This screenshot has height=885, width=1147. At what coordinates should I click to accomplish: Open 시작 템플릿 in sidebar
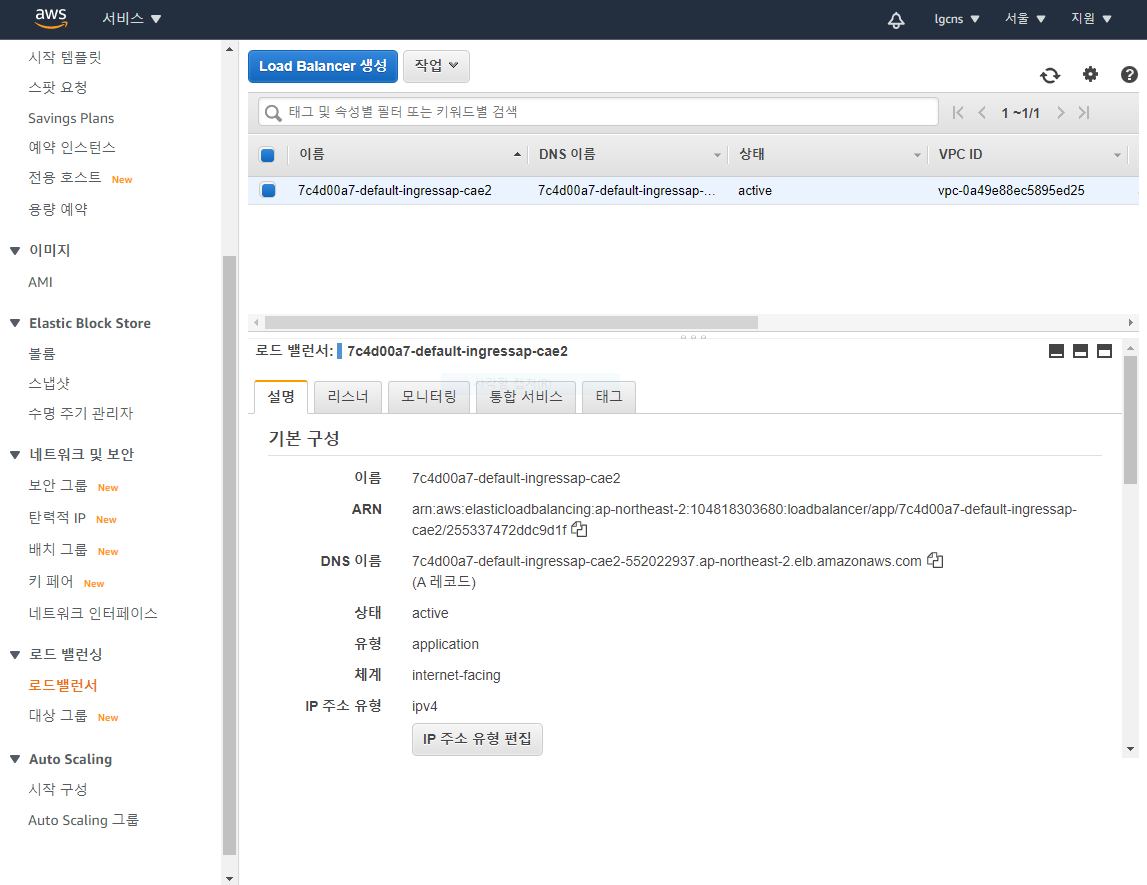65,57
